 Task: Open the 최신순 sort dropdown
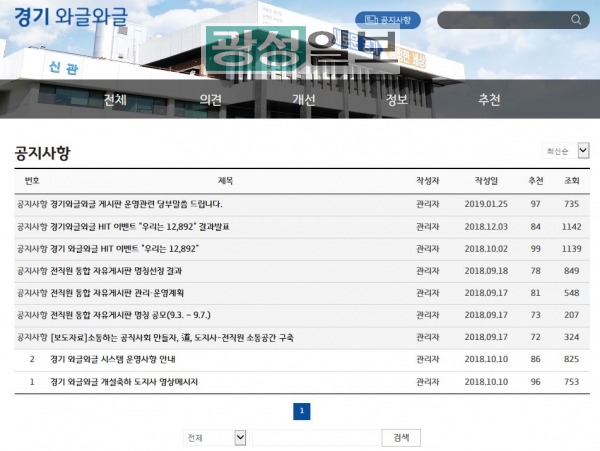click(566, 151)
